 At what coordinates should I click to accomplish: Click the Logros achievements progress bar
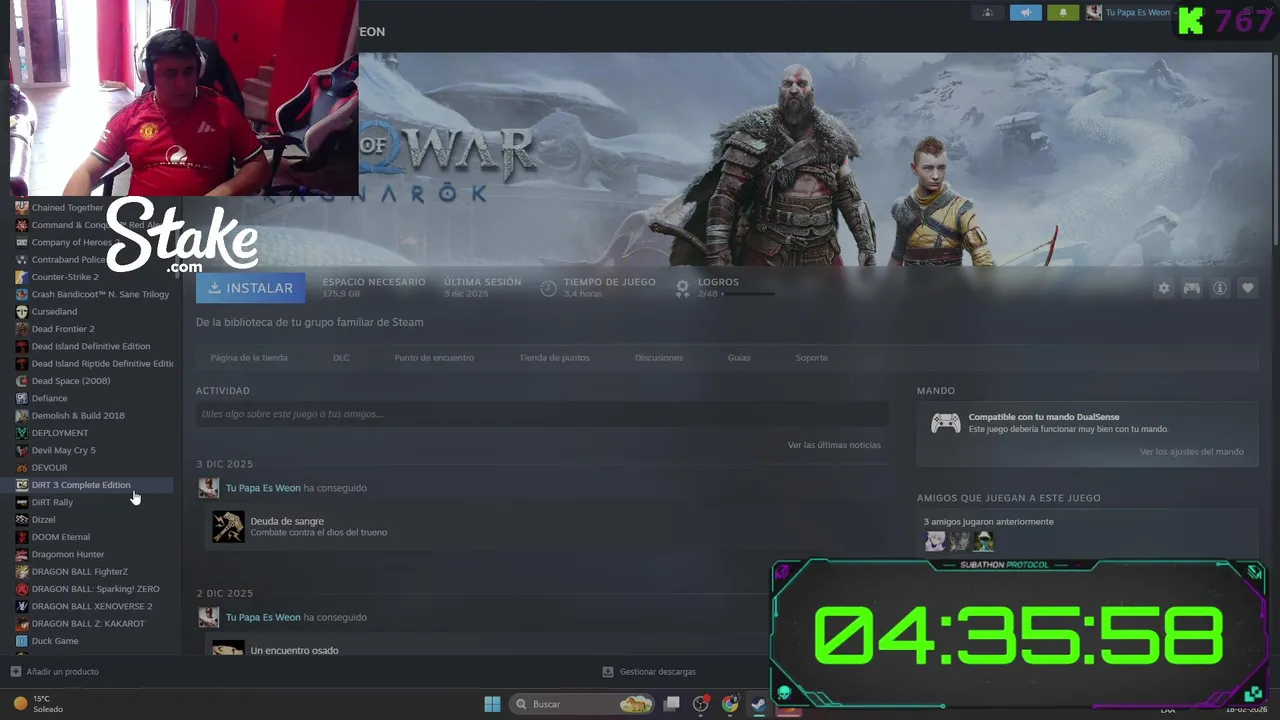coord(748,294)
